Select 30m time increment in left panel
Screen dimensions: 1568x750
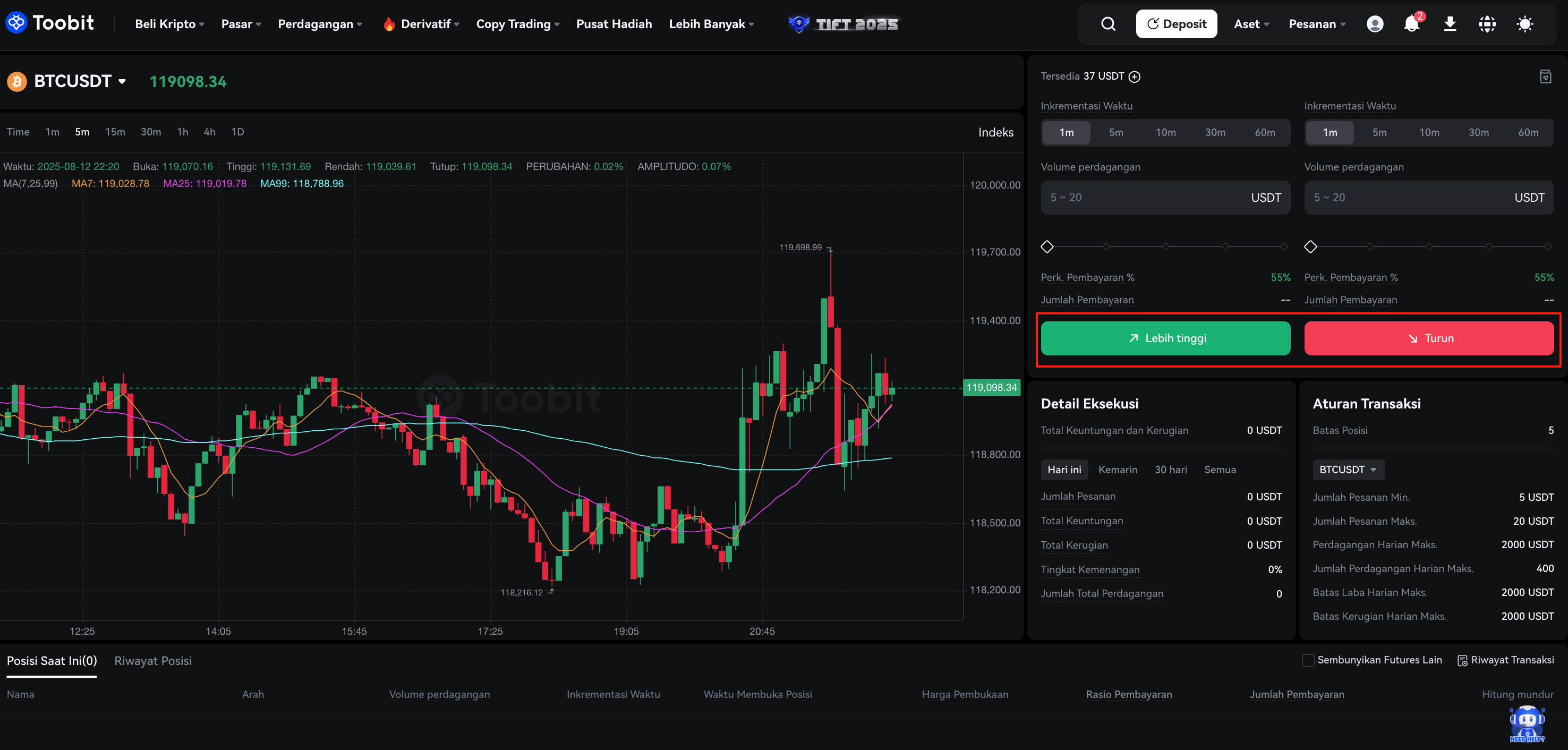pos(1215,132)
